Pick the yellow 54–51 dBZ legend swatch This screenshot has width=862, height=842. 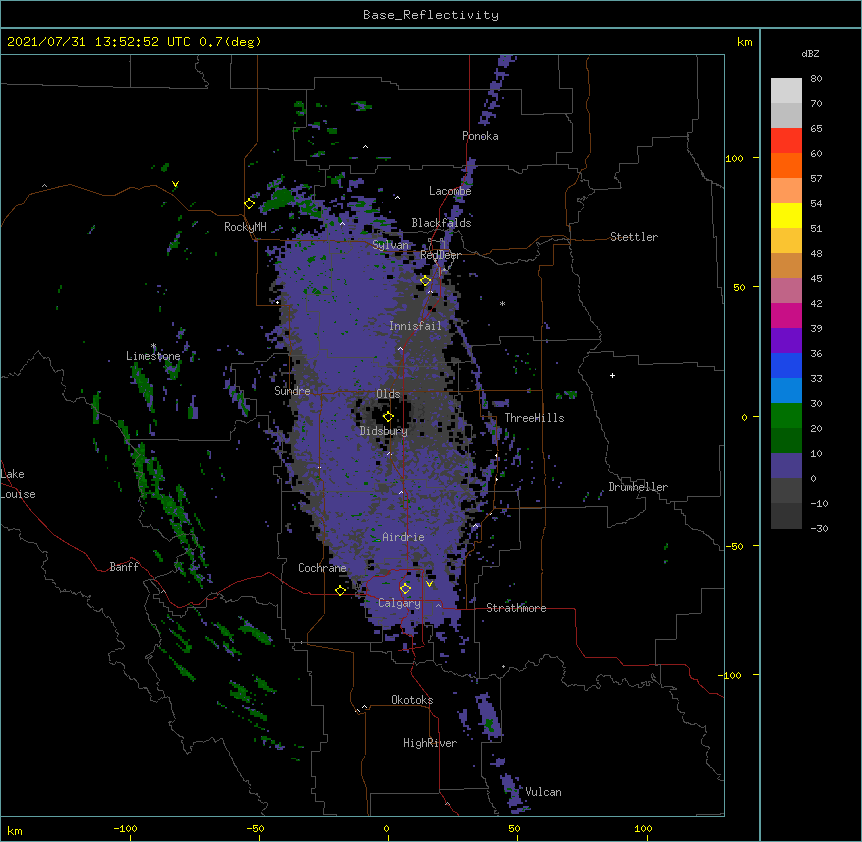[786, 215]
